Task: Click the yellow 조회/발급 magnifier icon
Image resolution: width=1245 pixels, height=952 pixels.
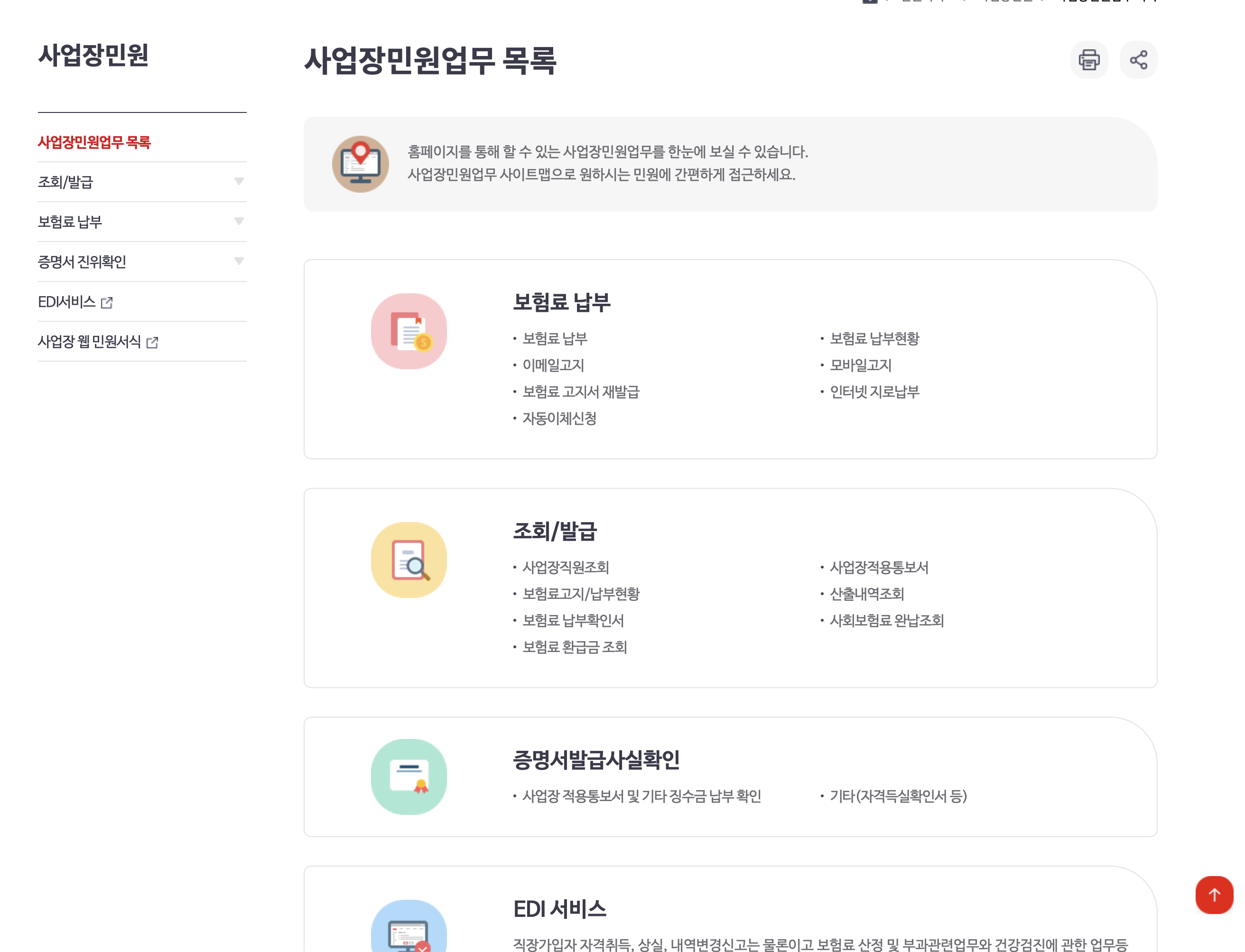Action: pyautogui.click(x=409, y=560)
